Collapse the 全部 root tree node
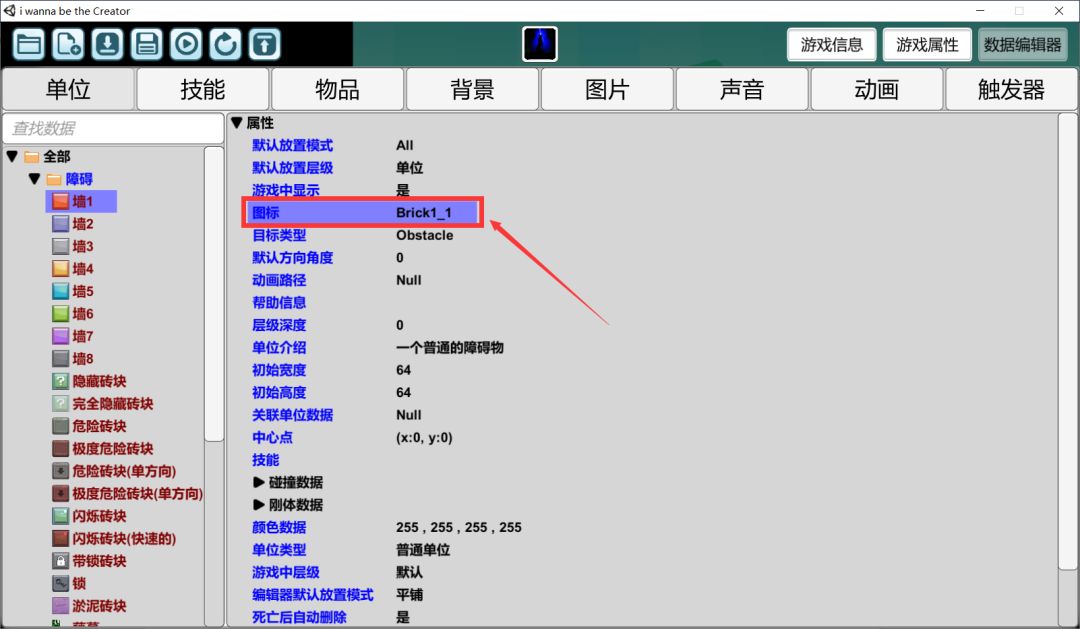 pyautogui.click(x=12, y=157)
